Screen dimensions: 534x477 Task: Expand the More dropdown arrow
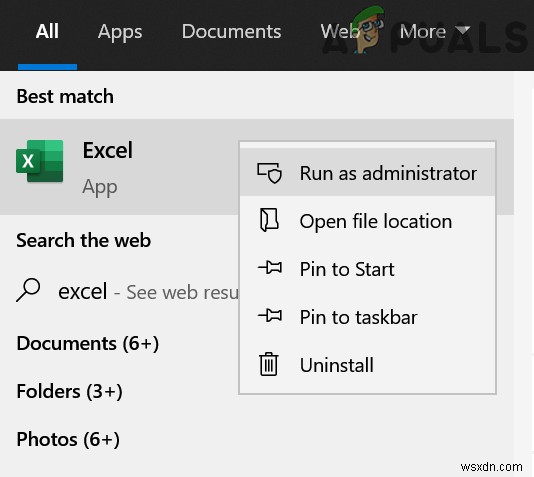pos(462,31)
